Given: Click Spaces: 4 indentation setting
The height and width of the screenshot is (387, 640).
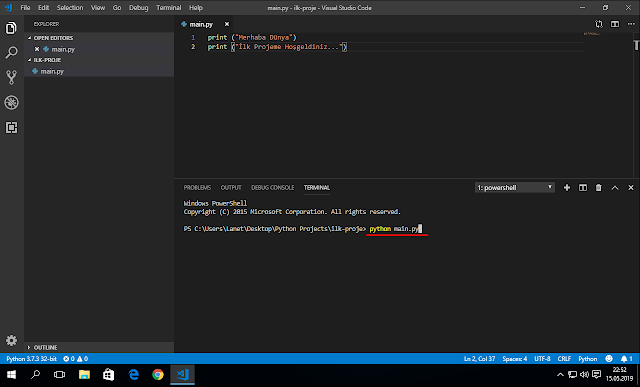Looking at the screenshot, I should [514, 359].
